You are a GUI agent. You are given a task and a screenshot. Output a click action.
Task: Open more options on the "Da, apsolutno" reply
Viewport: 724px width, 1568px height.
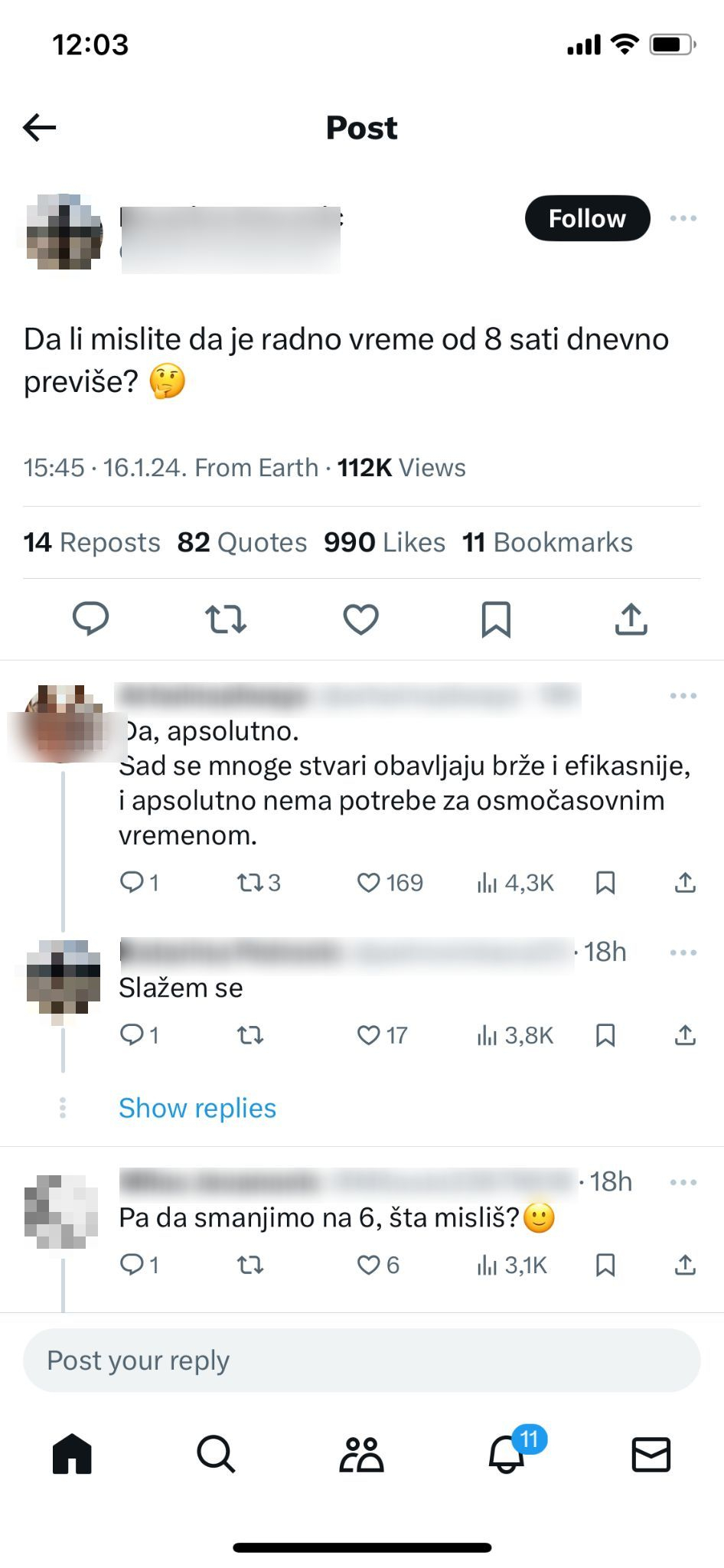pos(682,697)
